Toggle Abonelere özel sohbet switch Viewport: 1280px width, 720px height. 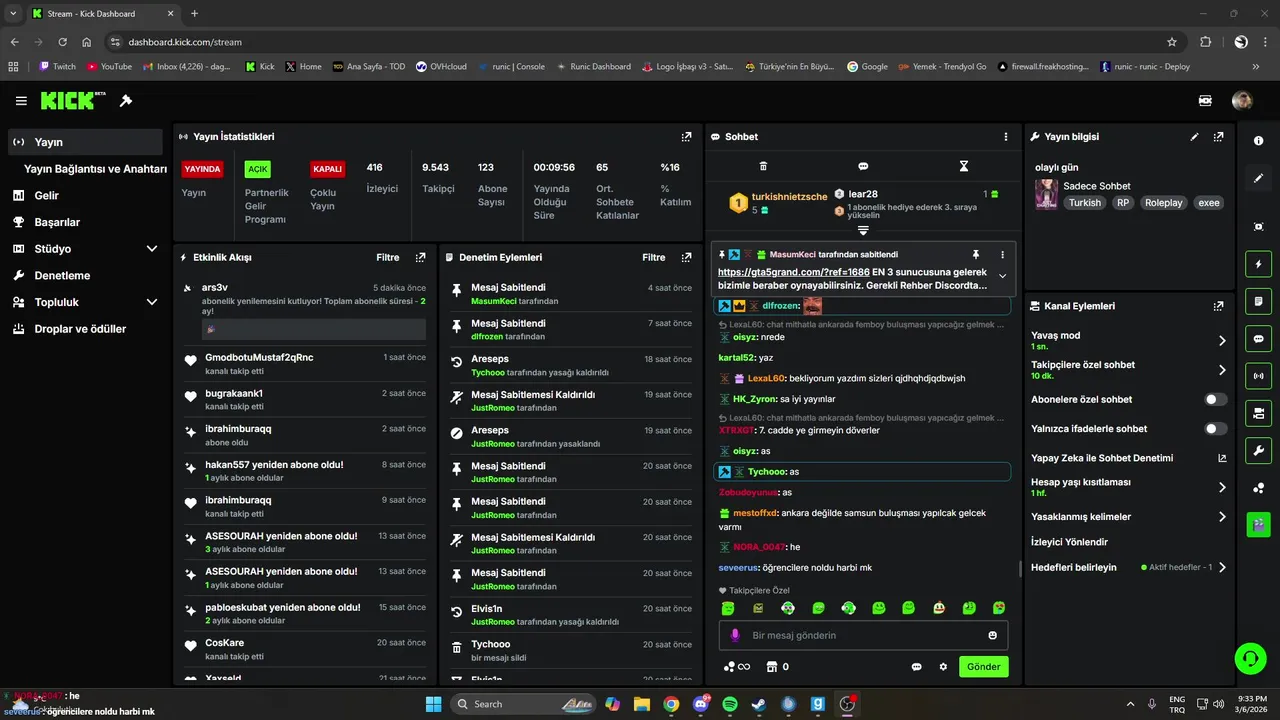pos(1215,399)
